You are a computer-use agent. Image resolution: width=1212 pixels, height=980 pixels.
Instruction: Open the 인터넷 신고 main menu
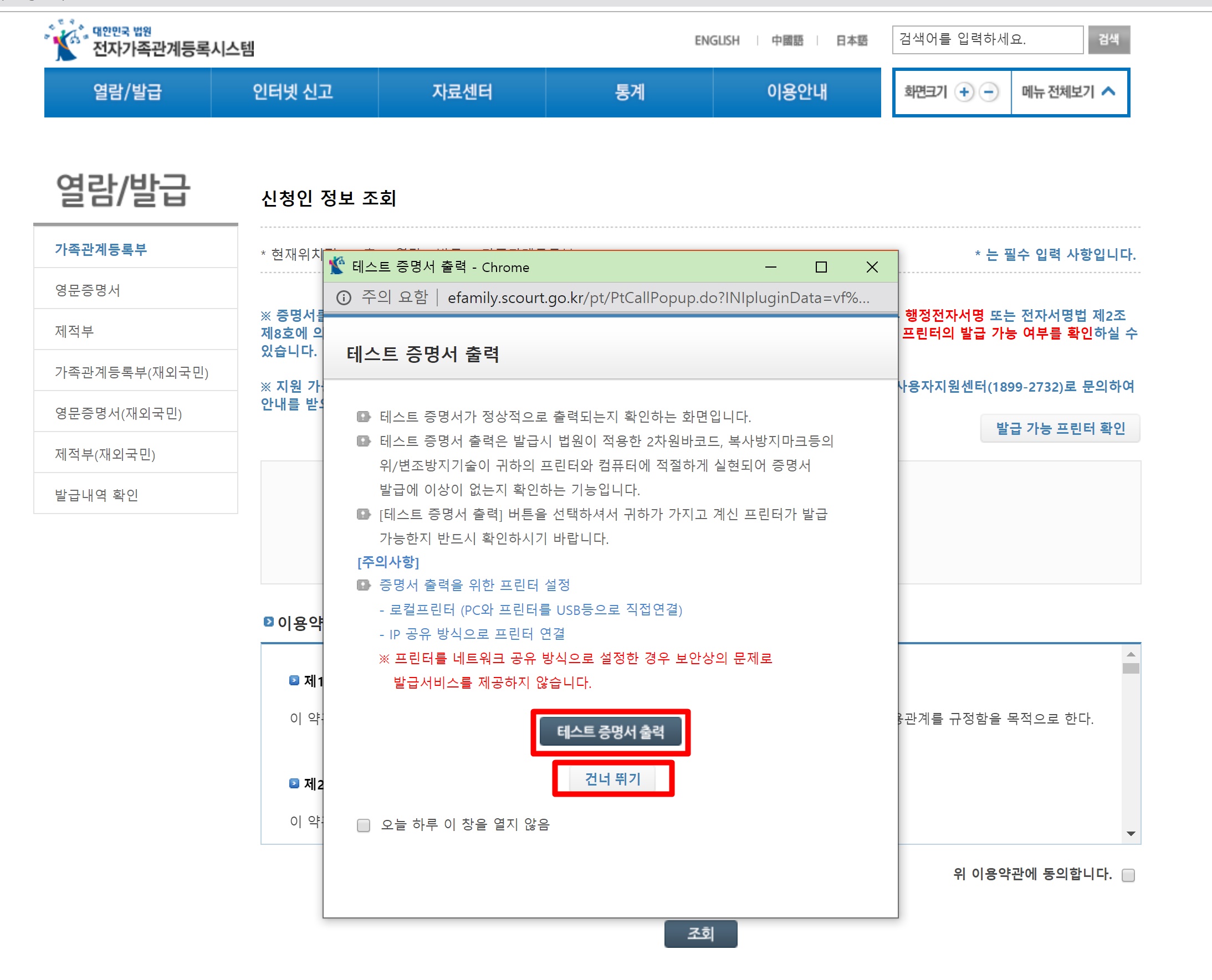293,92
